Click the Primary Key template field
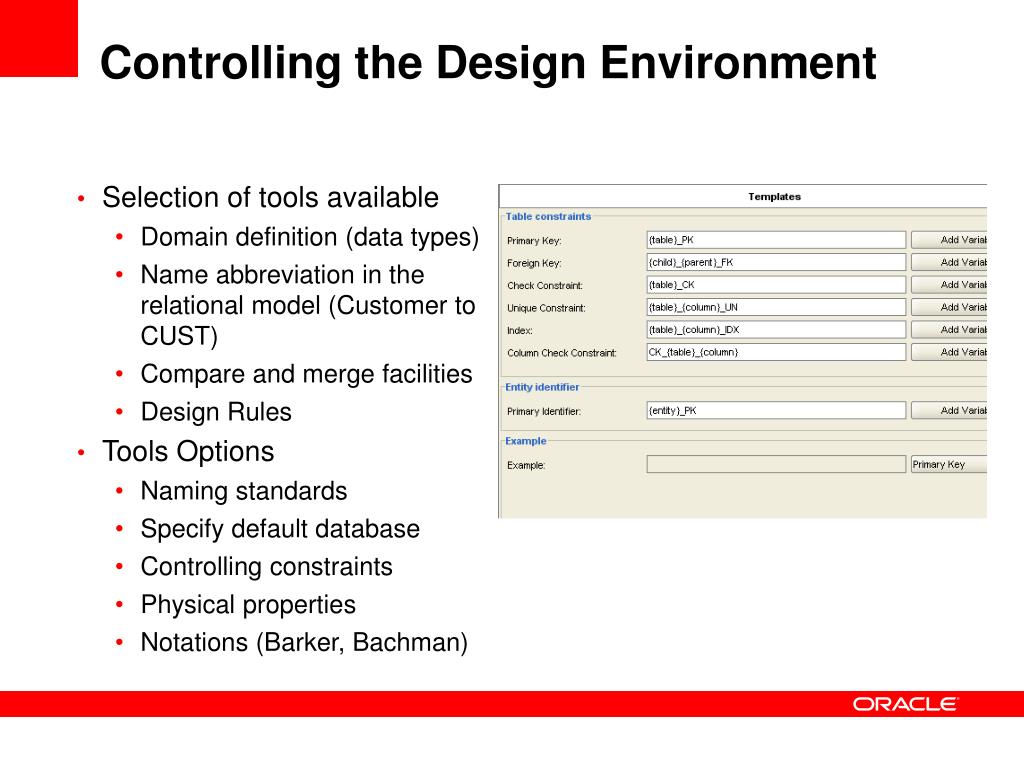Image resolution: width=1024 pixels, height=768 pixels. [776, 240]
